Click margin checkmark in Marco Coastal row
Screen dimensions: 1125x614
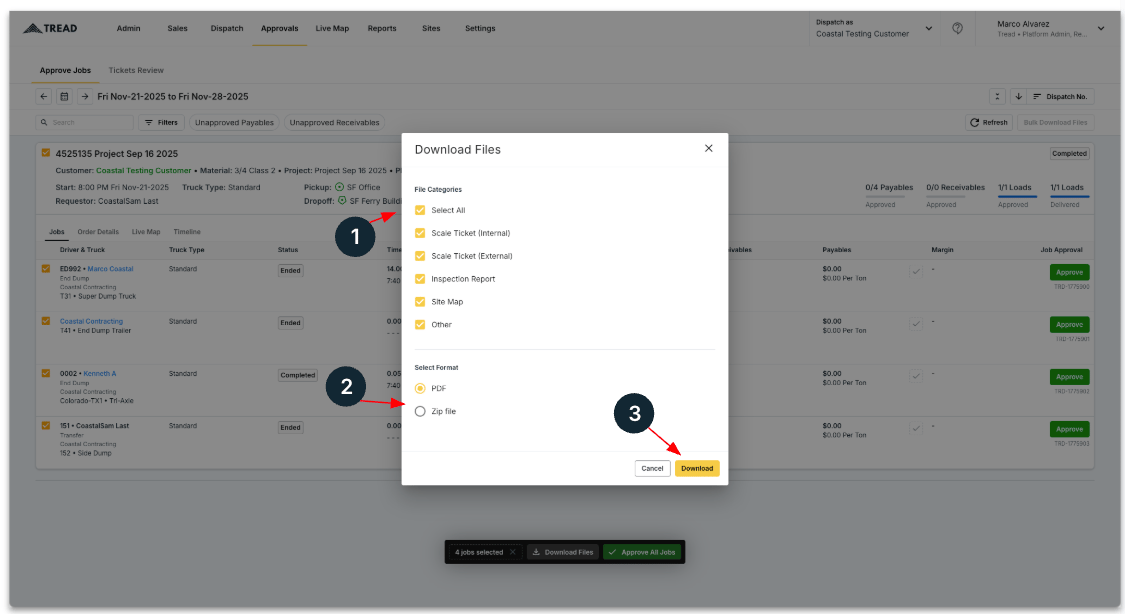coord(915,271)
